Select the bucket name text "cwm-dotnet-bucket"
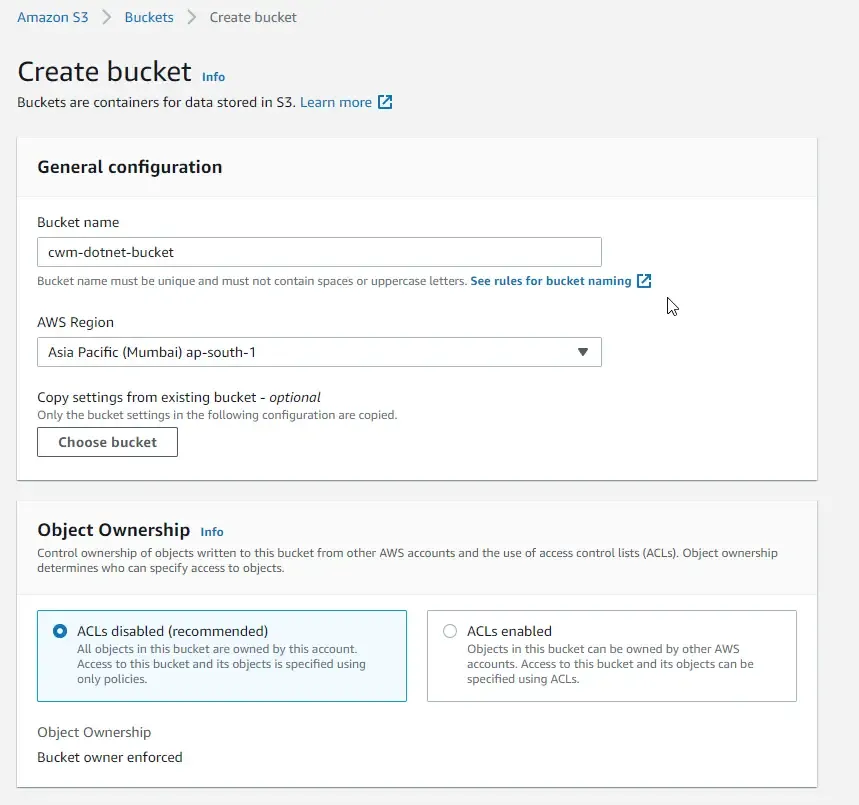Image resolution: width=859 pixels, height=805 pixels. tap(110, 251)
